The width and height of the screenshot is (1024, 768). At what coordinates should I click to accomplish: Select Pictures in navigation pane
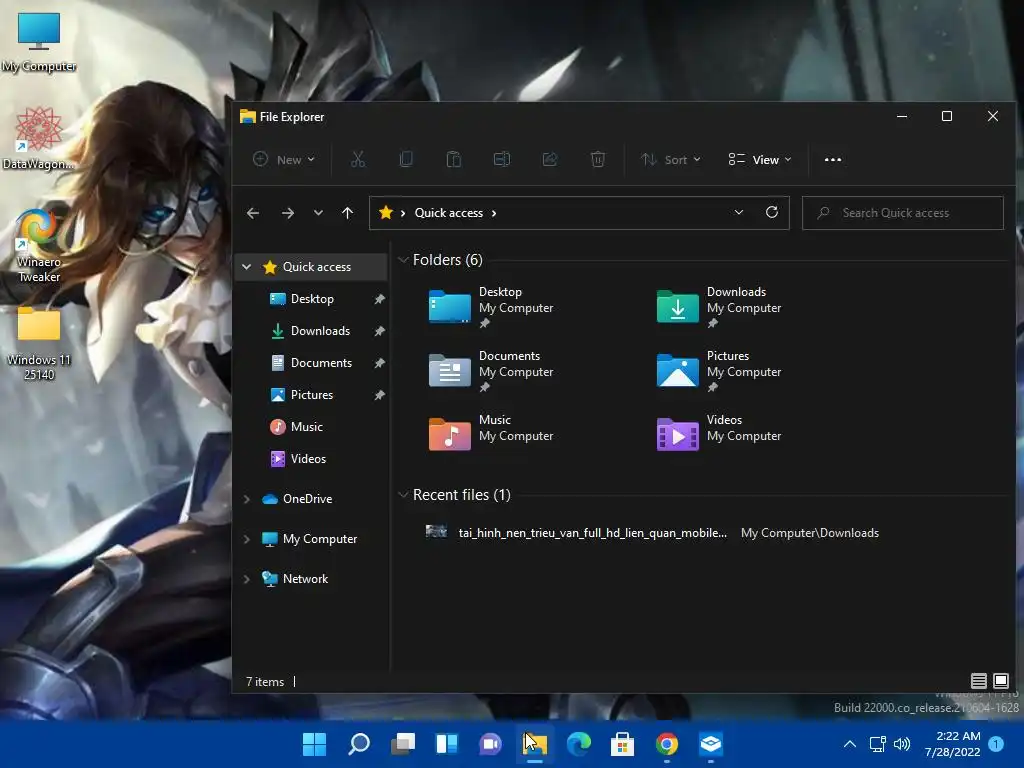point(312,395)
